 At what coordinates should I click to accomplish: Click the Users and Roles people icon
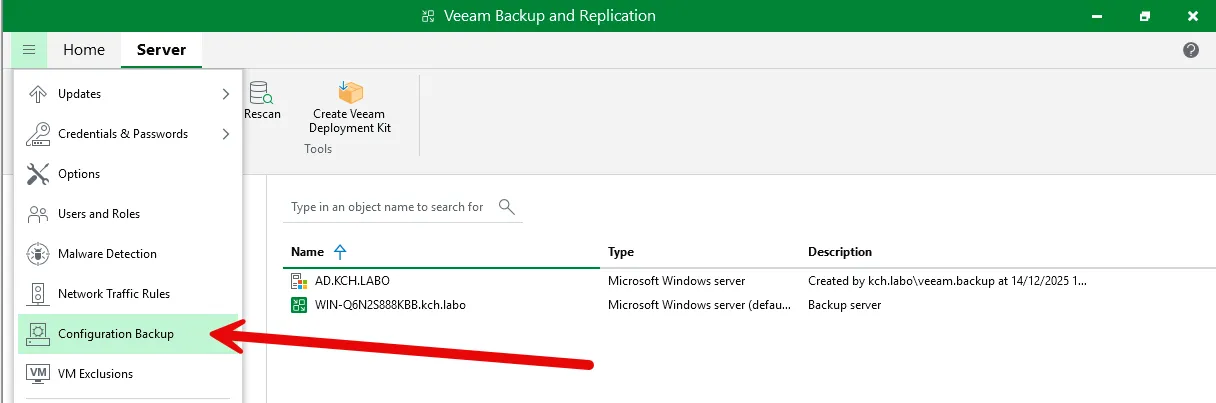[x=38, y=214]
